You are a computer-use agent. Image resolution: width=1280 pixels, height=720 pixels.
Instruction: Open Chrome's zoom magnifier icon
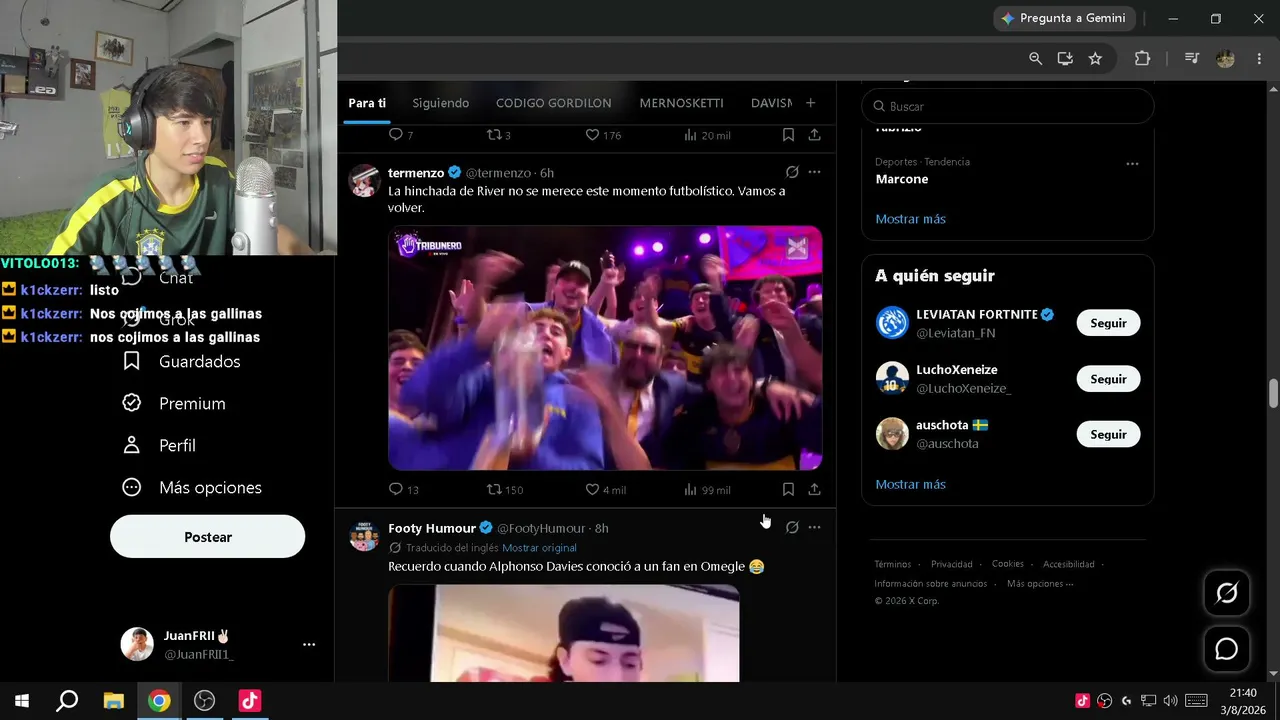pos(1036,59)
